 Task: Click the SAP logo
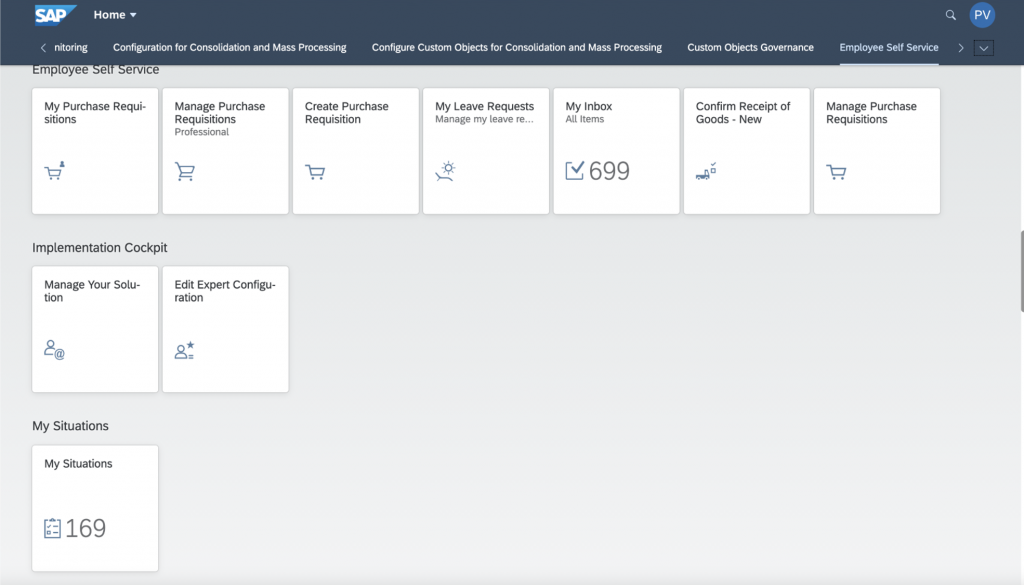click(x=56, y=14)
